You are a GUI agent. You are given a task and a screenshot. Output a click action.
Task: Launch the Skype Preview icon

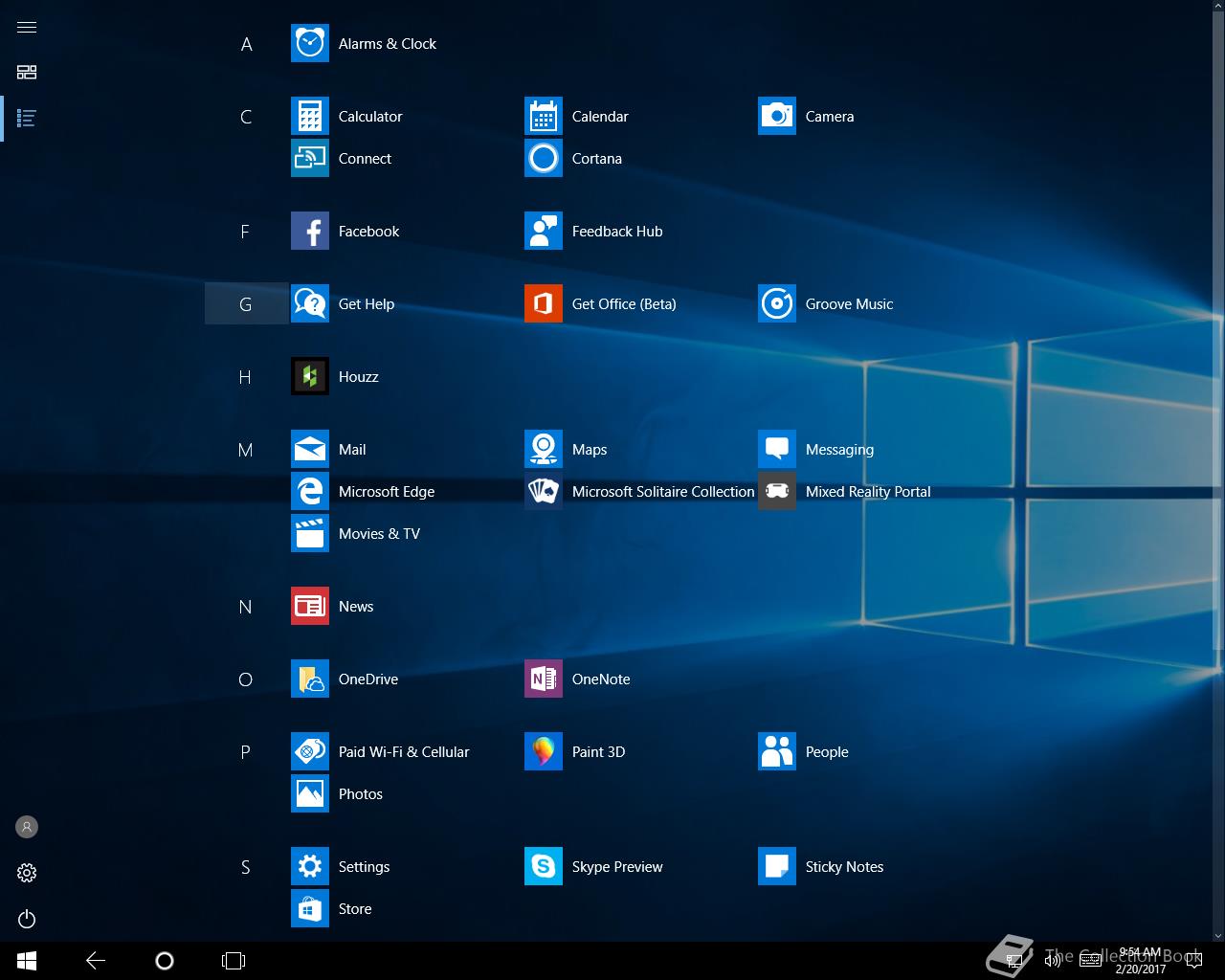tap(544, 866)
